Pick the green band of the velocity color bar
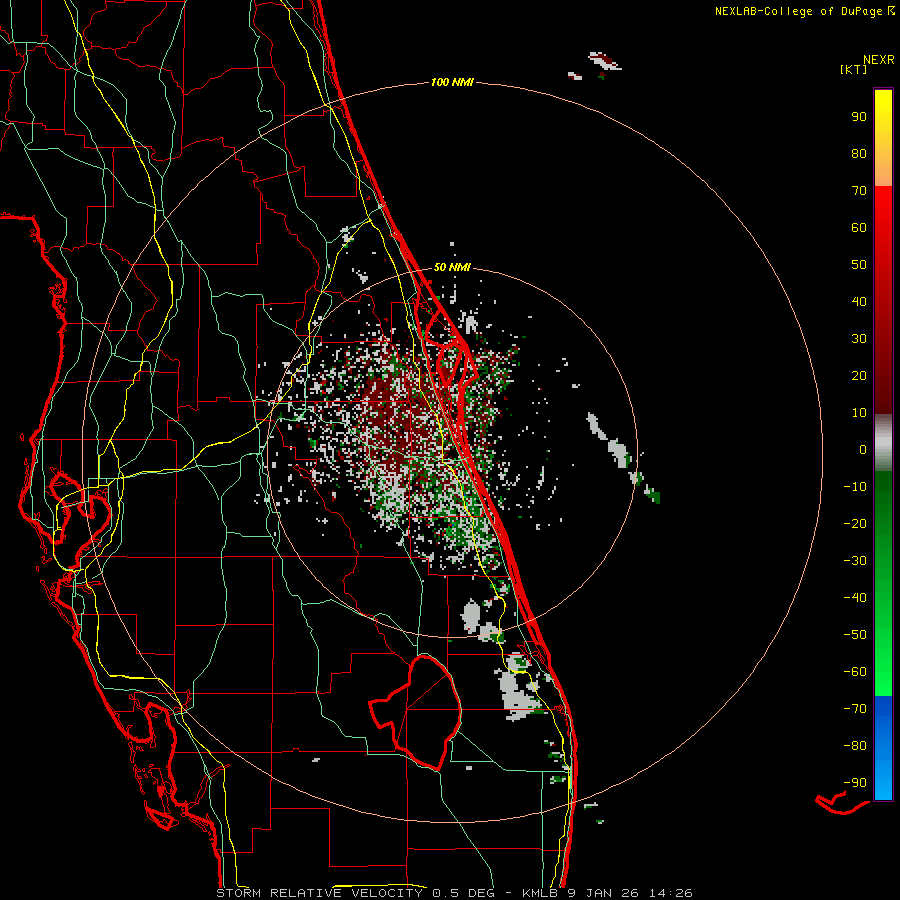 pos(883,583)
